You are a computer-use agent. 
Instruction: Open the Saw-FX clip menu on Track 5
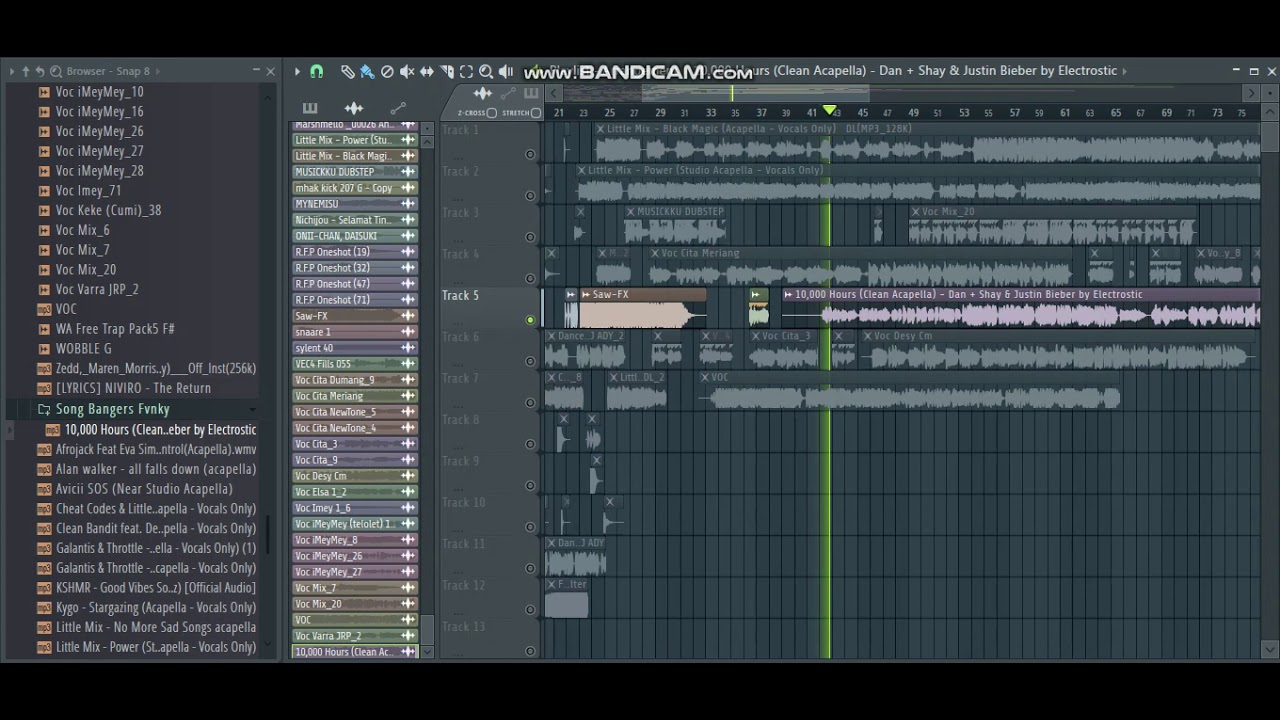point(586,294)
